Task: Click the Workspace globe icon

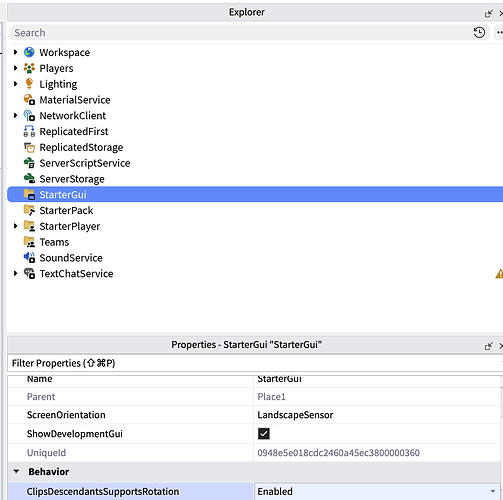Action: pos(29,52)
